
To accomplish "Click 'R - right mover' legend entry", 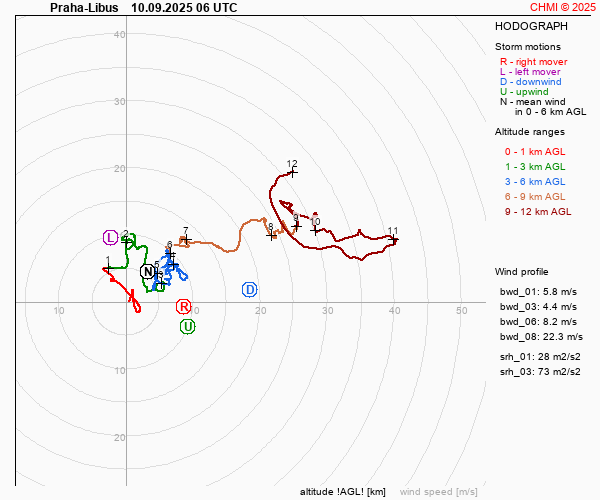I will [x=533, y=62].
